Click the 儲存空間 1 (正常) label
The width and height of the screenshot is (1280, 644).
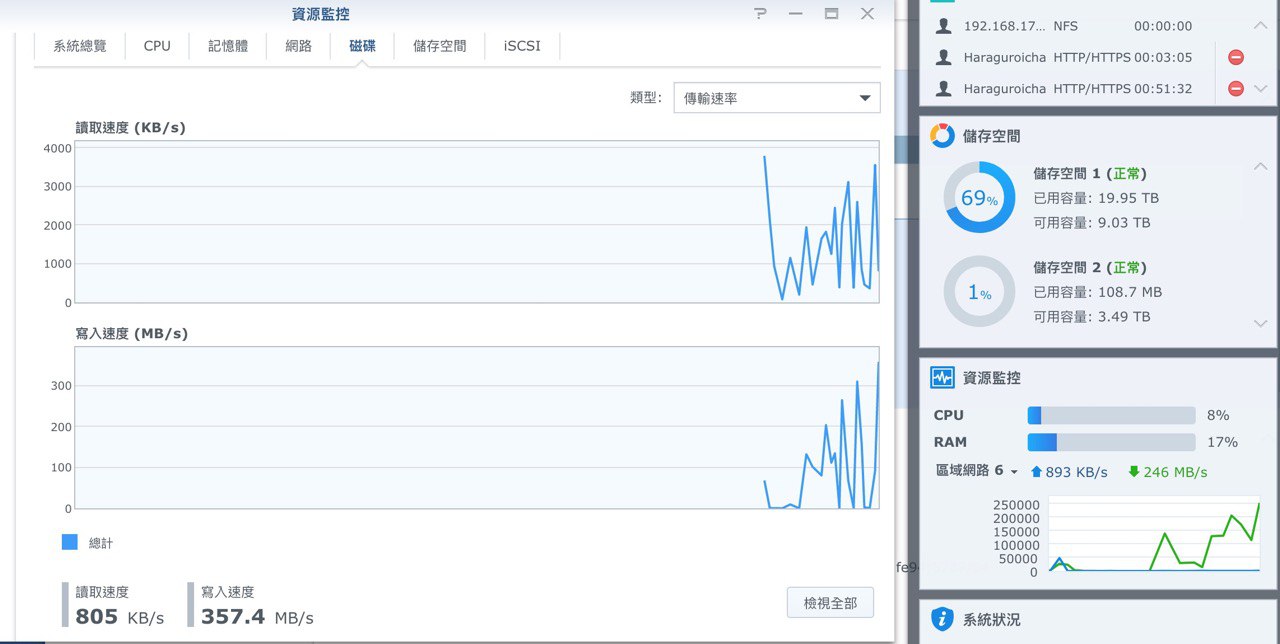click(x=1089, y=174)
